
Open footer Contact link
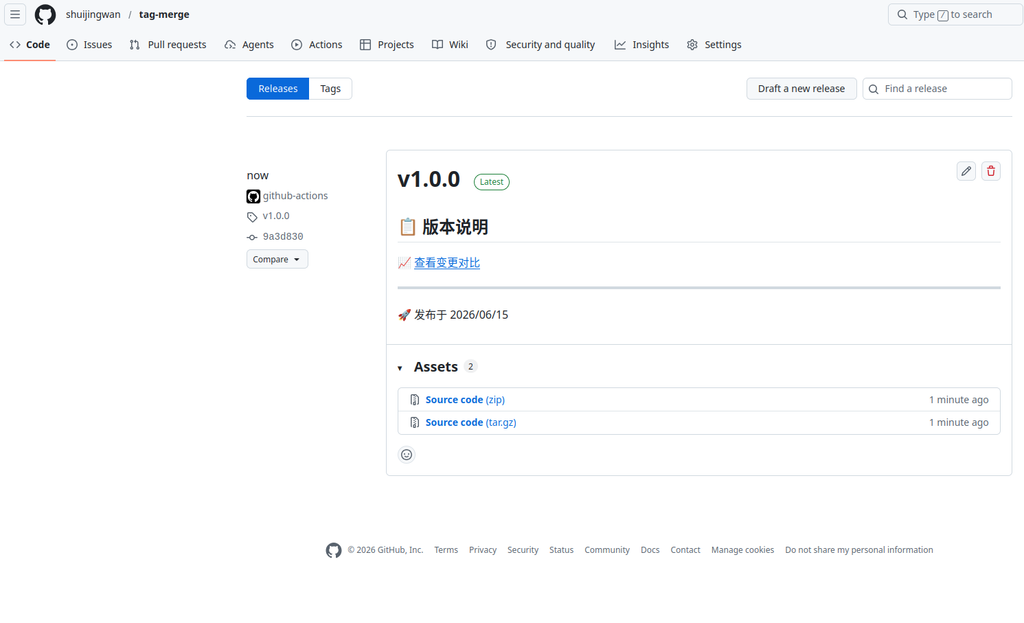685,550
